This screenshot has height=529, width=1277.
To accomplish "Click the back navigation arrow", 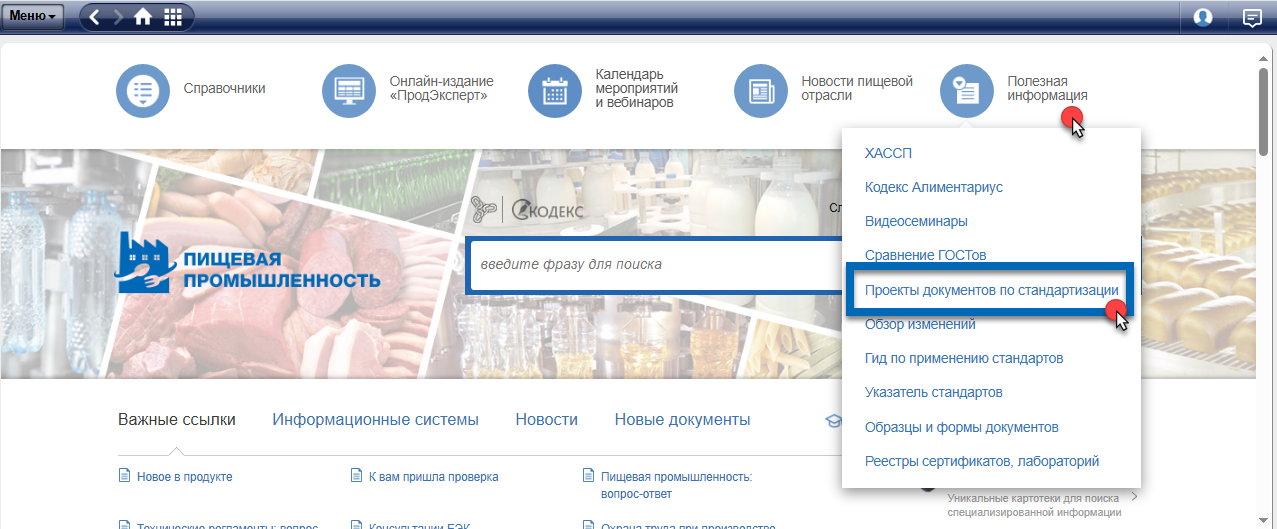I will pos(94,17).
